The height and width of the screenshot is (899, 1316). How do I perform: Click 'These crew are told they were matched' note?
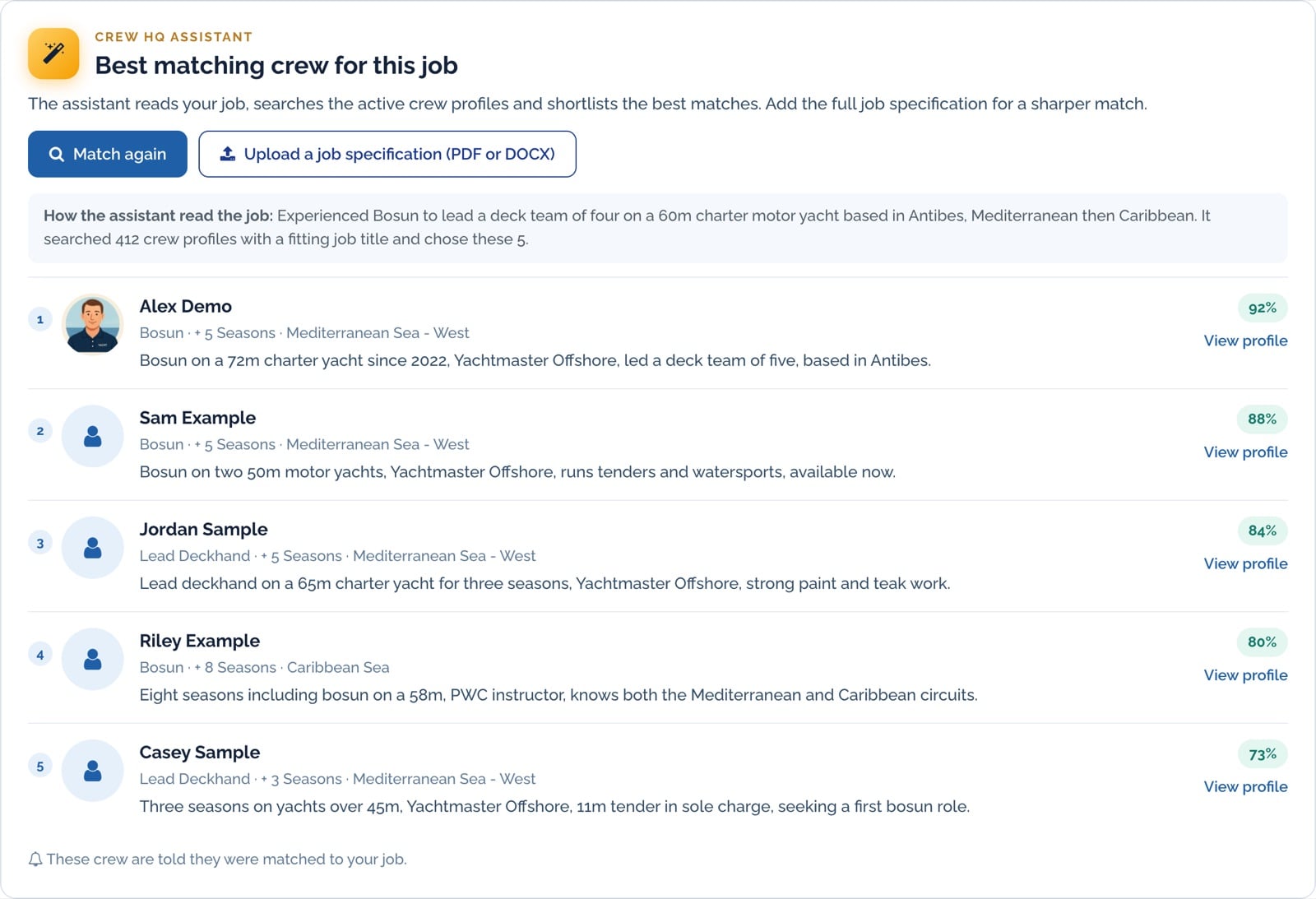[226, 860]
